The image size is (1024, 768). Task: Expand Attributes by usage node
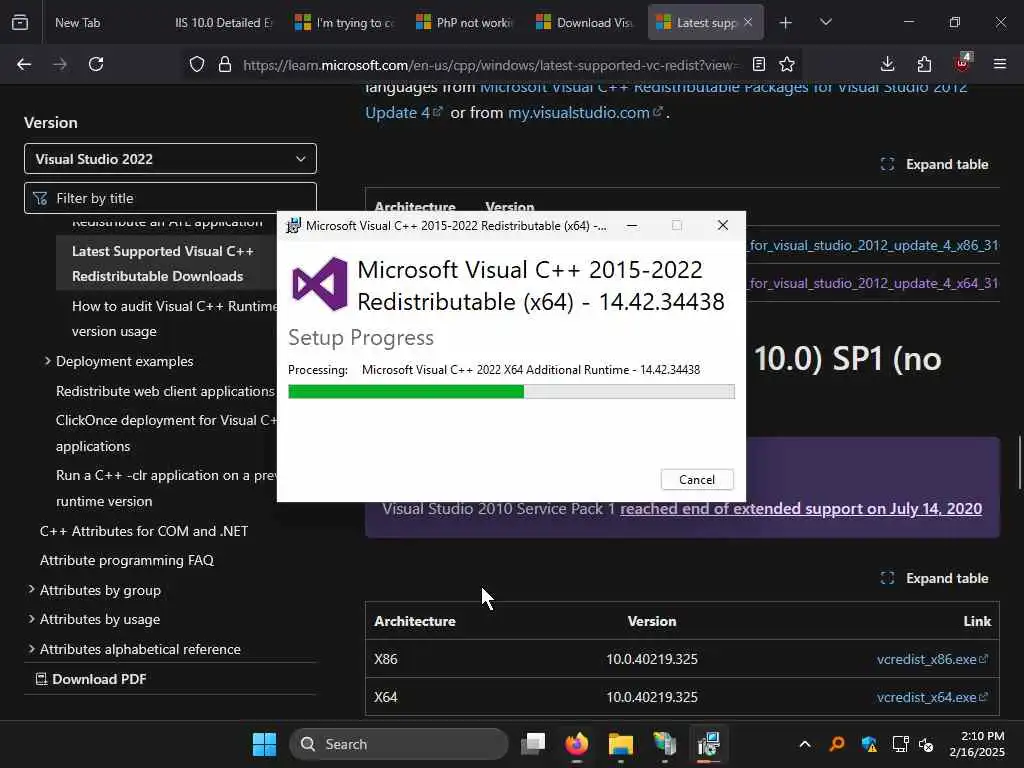click(x=31, y=618)
